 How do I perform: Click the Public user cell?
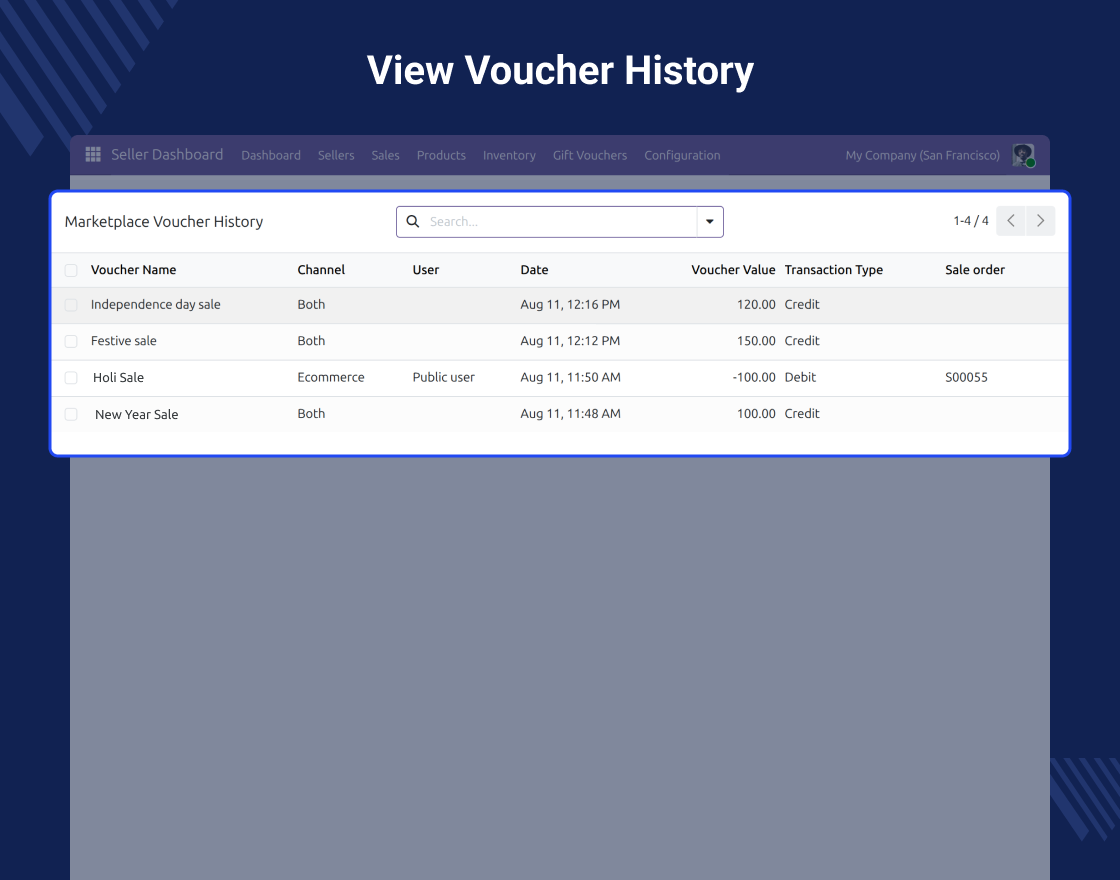pyautogui.click(x=444, y=377)
